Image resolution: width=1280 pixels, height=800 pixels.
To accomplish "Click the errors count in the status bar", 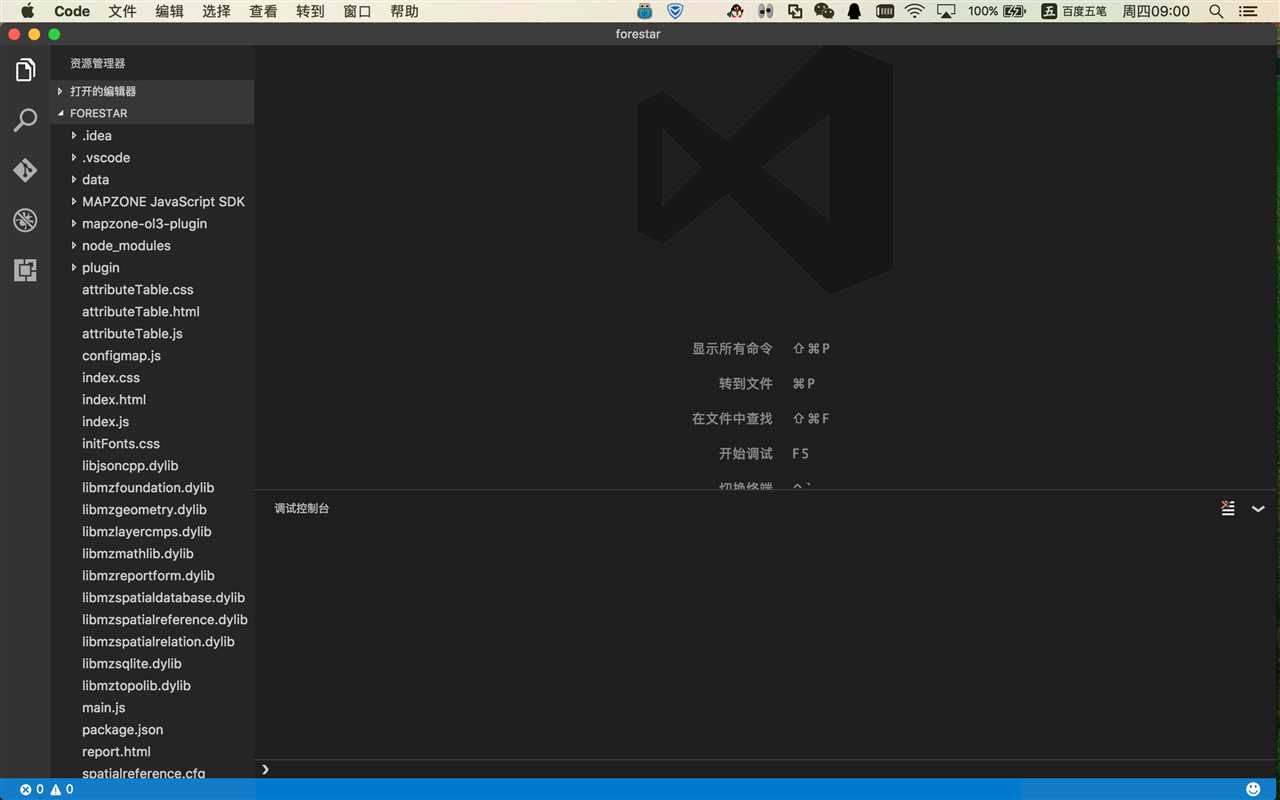I will click(32, 789).
